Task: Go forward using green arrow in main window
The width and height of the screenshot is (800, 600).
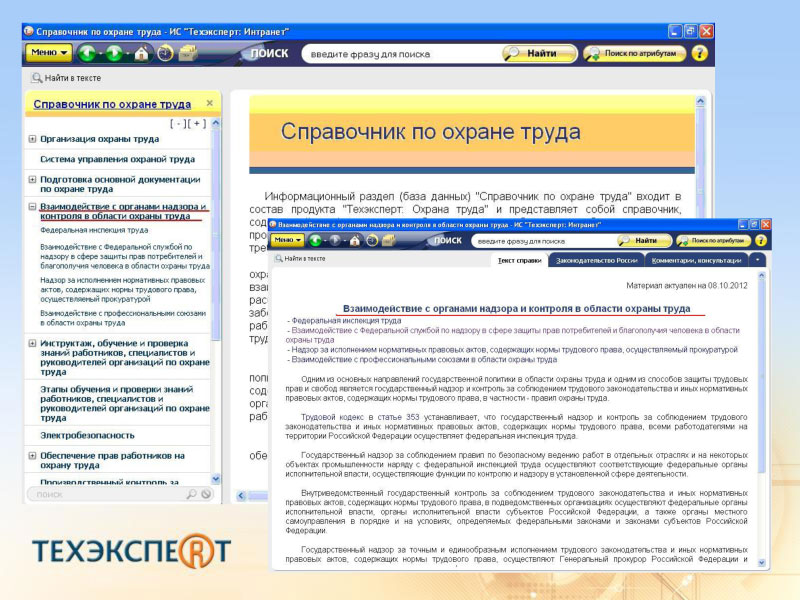Action: pos(114,53)
